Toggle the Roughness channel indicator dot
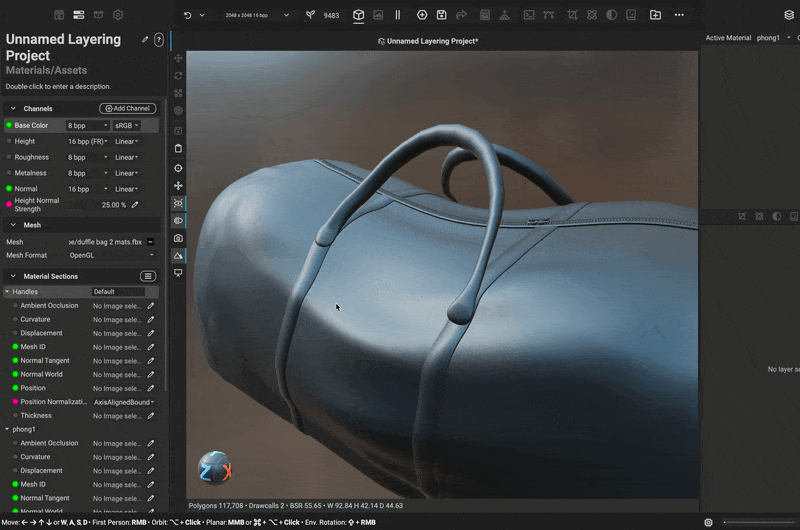This screenshot has height=530, width=800. 9,157
